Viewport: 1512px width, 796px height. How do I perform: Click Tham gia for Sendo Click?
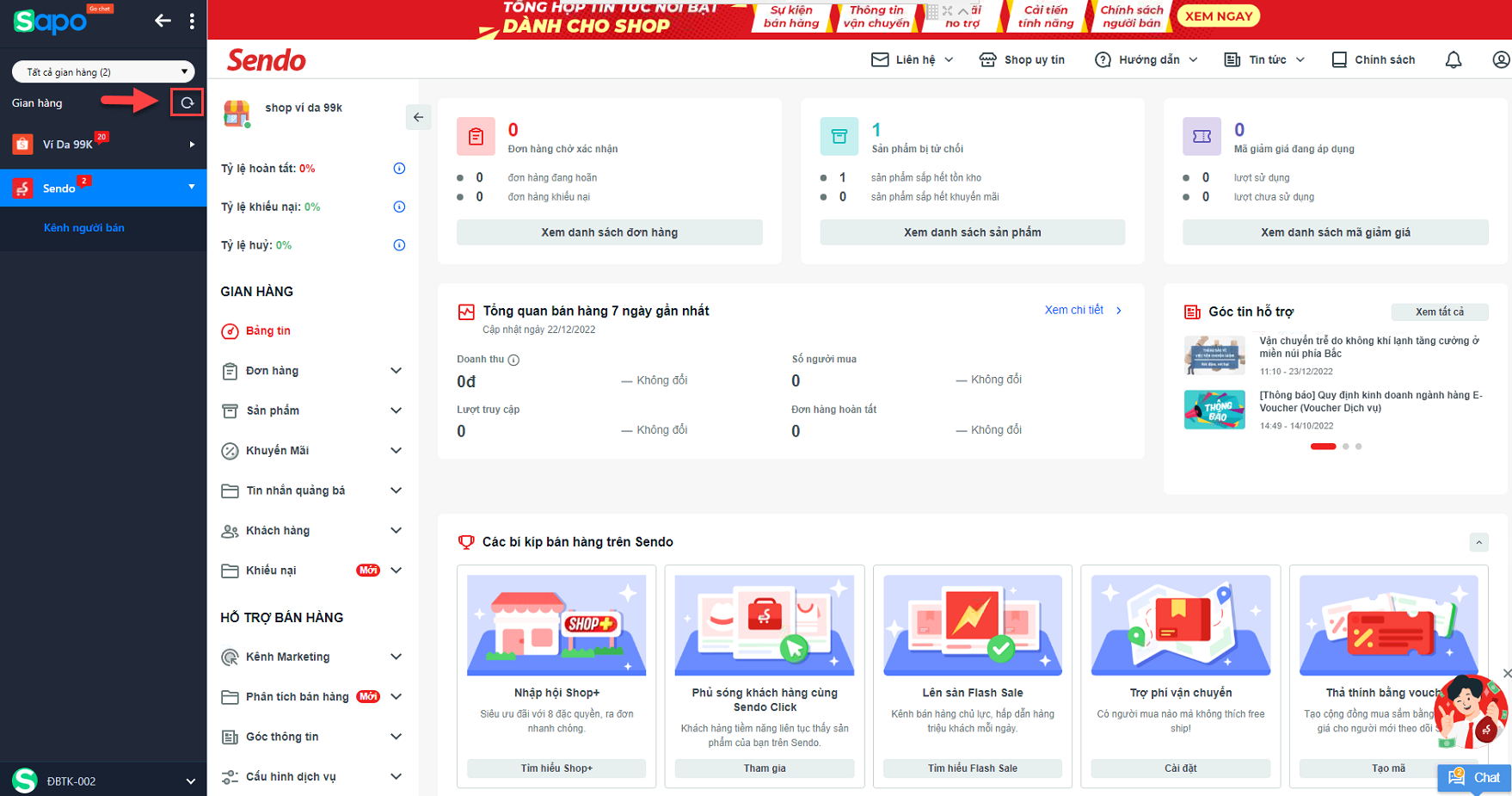click(x=765, y=768)
